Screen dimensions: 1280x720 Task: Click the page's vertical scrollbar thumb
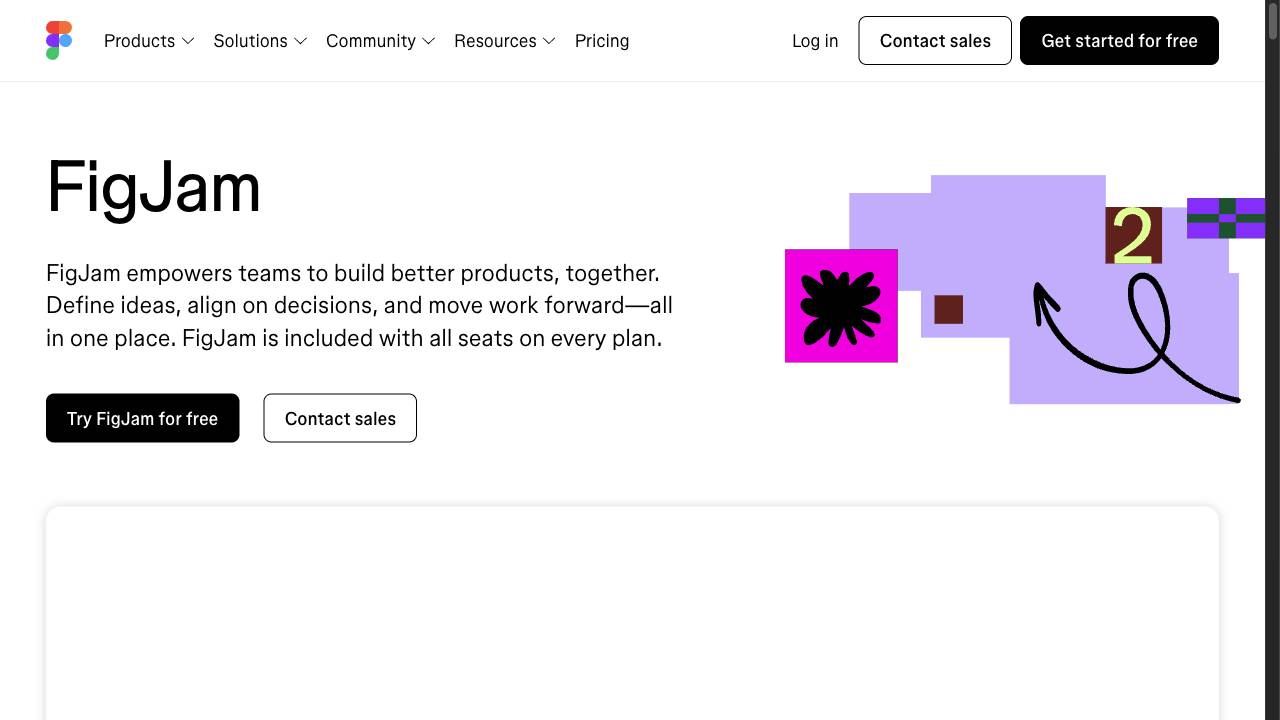[x=1273, y=22]
